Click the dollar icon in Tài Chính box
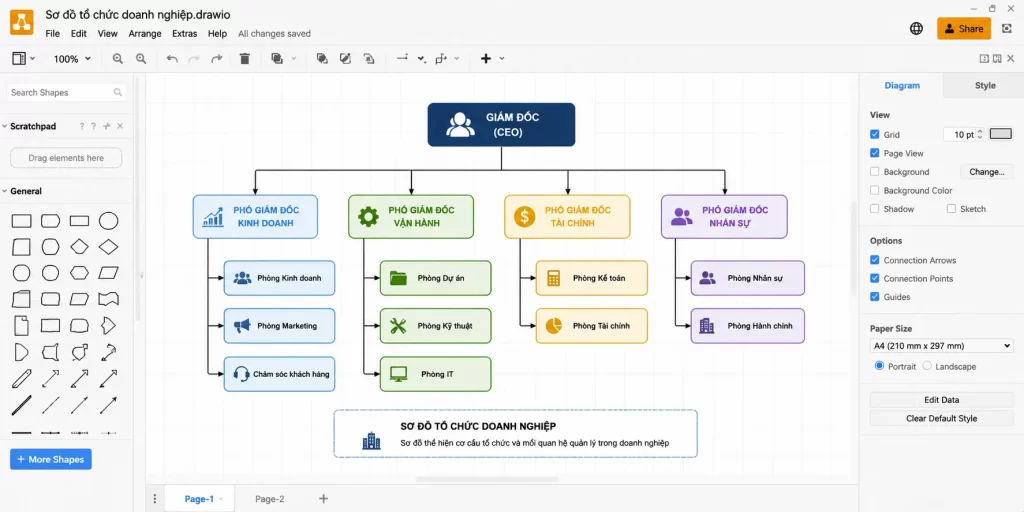The width and height of the screenshot is (1024, 512). click(x=524, y=216)
